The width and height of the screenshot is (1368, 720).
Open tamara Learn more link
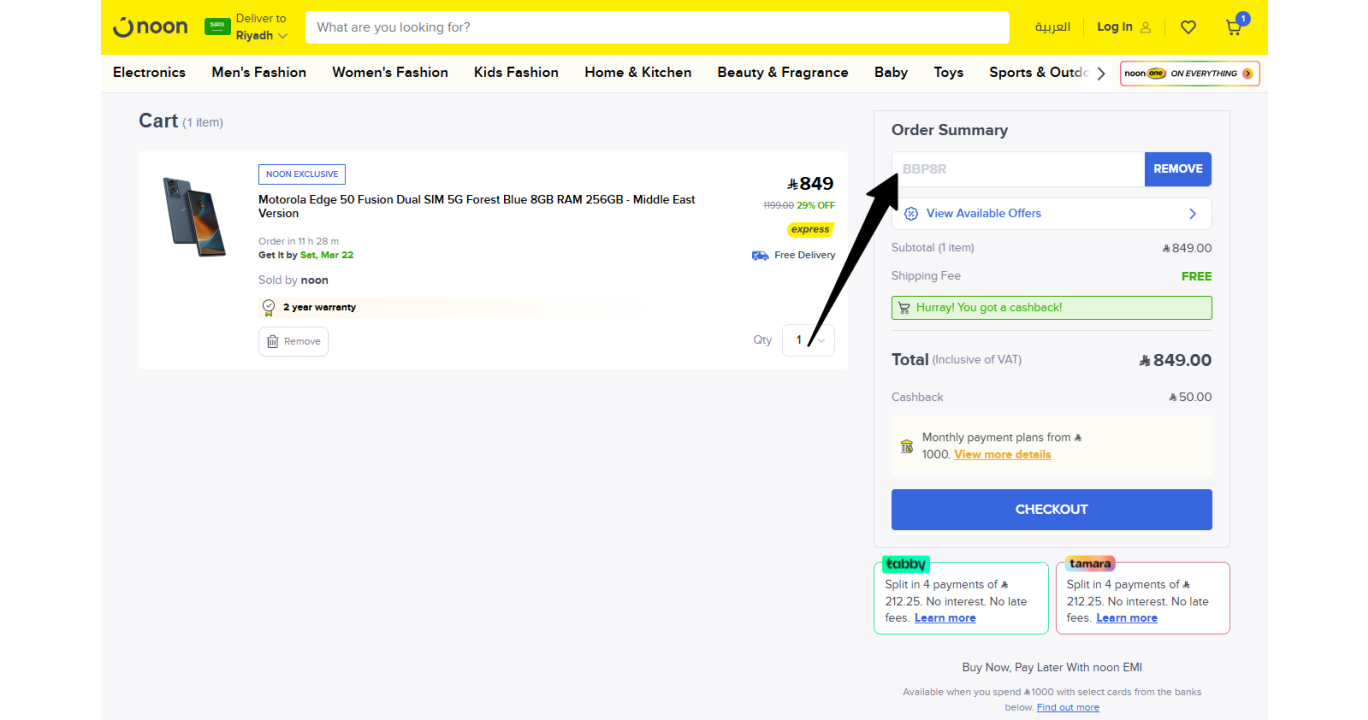click(1127, 618)
